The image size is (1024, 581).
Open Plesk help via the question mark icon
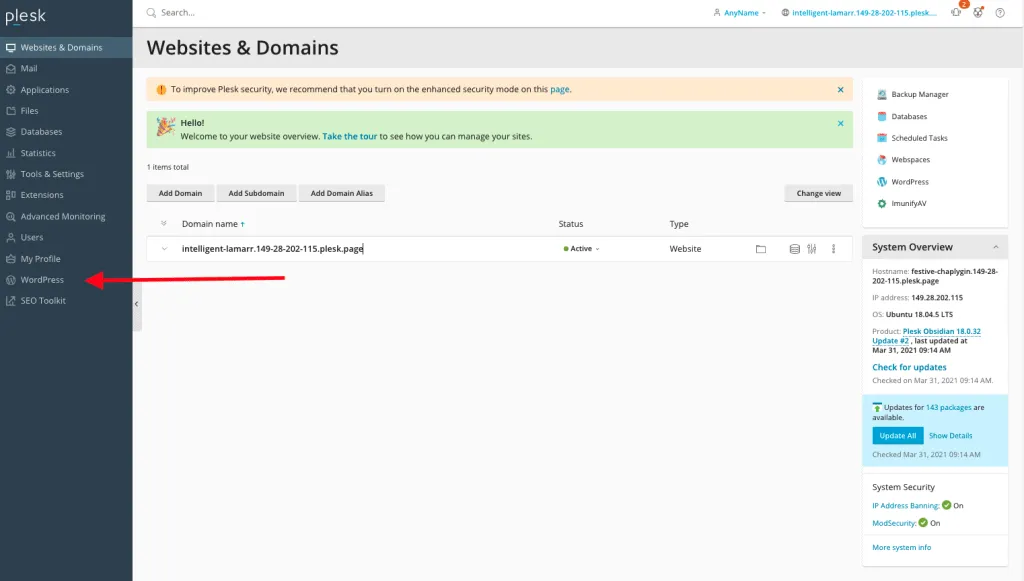(x=1000, y=13)
